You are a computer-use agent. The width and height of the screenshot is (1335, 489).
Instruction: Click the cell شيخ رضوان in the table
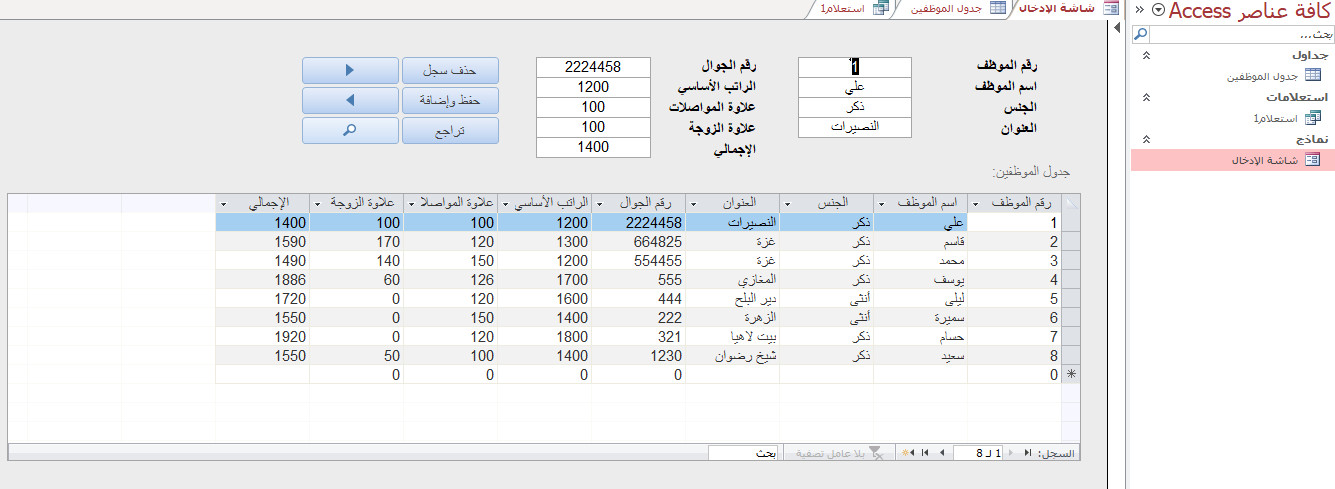pyautogui.click(x=732, y=355)
